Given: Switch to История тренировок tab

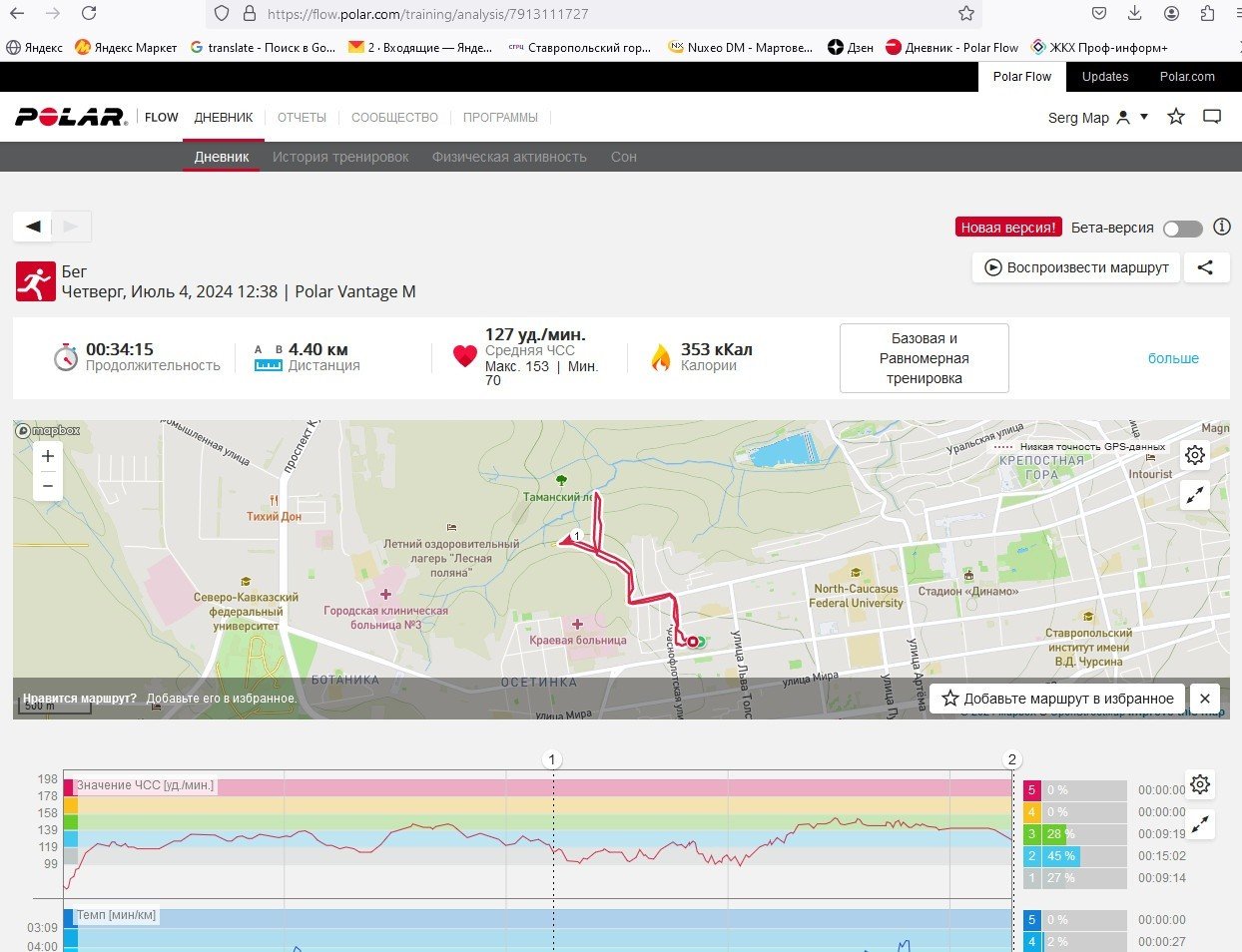Looking at the screenshot, I should (x=340, y=157).
